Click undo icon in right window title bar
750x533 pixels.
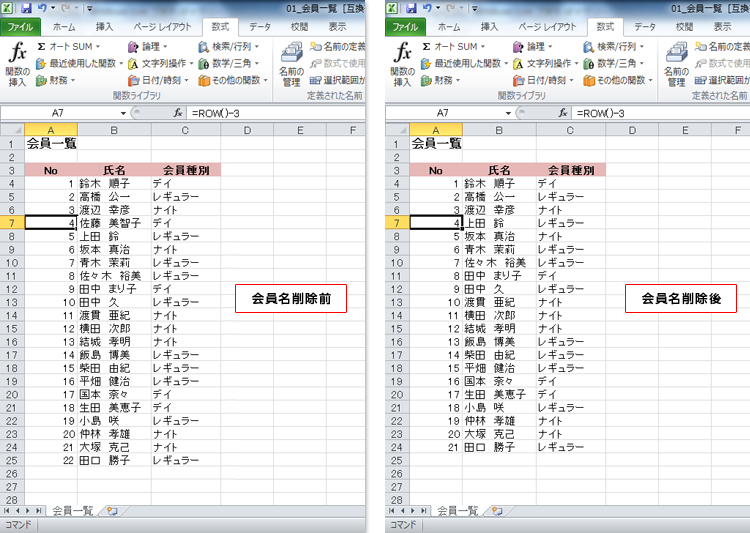point(427,8)
